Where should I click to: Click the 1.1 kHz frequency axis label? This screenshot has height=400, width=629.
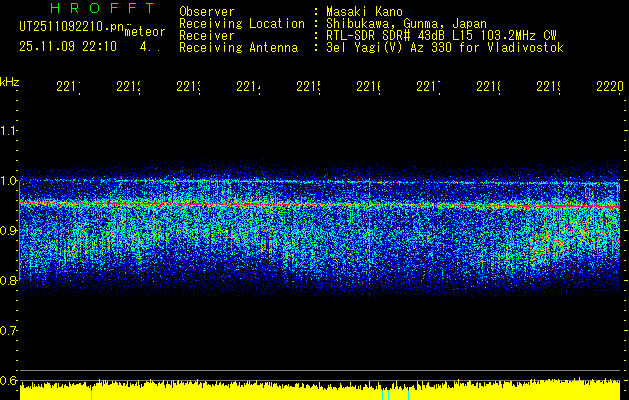coord(8,130)
